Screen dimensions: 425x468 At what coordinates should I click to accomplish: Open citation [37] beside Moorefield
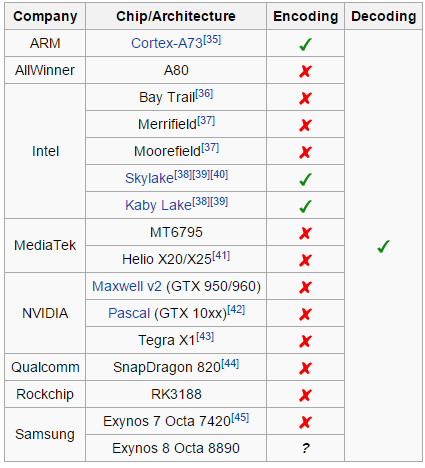point(210,148)
